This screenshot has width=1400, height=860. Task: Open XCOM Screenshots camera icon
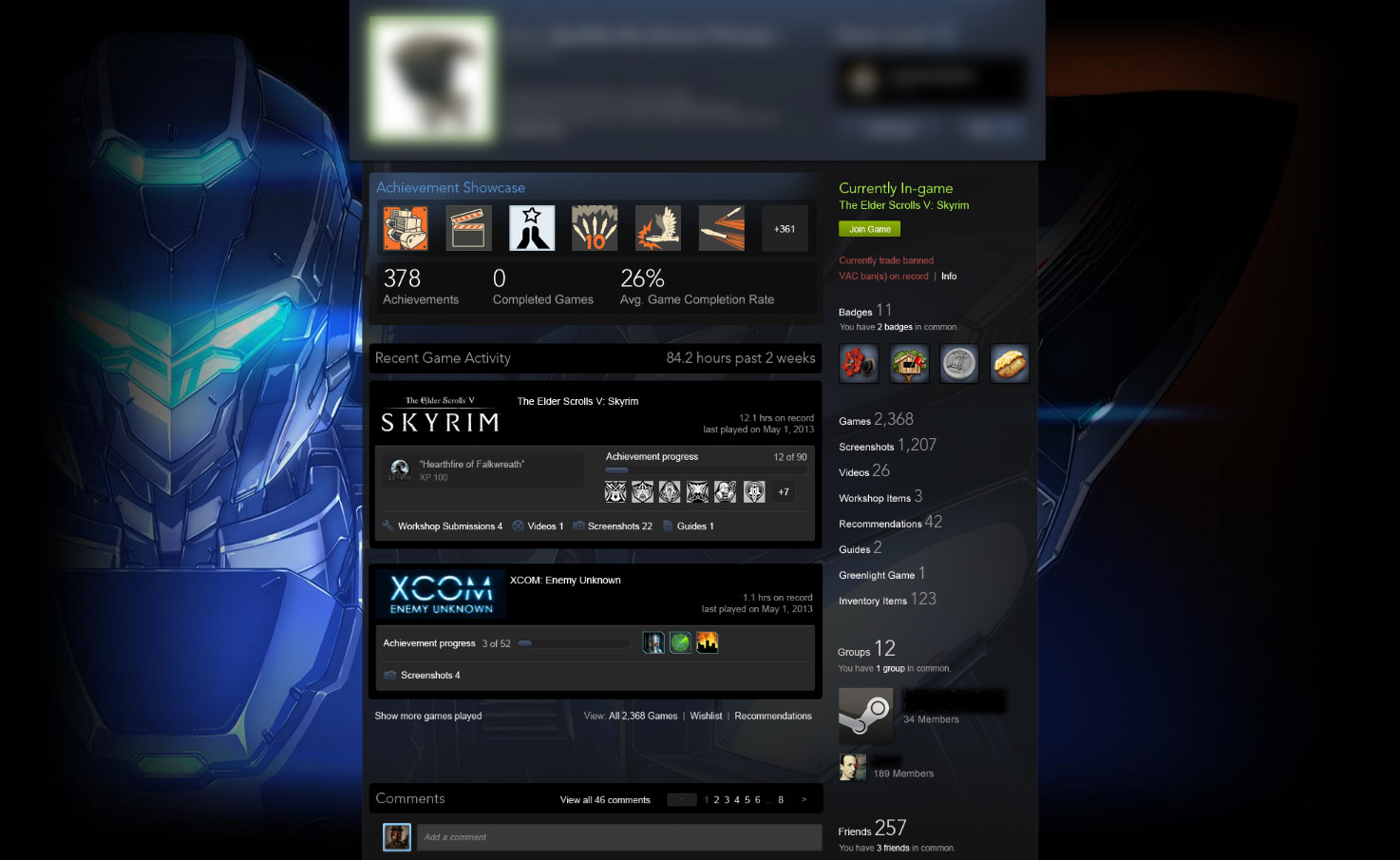[389, 675]
